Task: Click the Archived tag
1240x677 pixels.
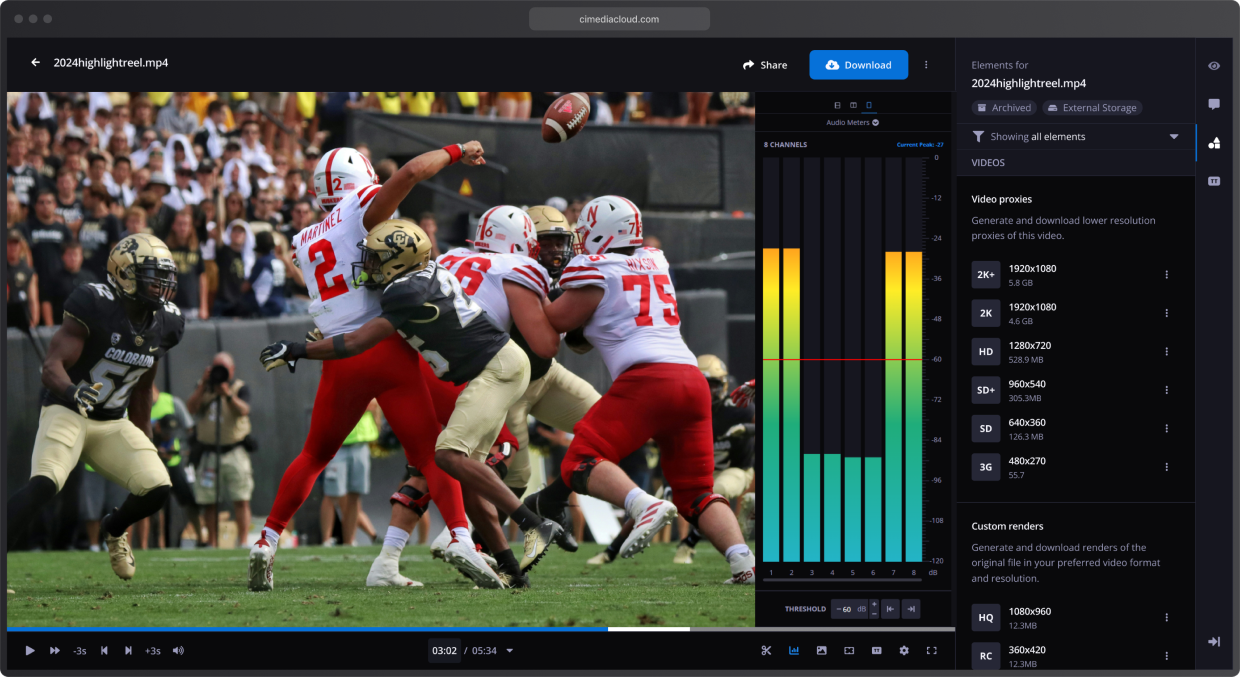Action: [x=1004, y=108]
